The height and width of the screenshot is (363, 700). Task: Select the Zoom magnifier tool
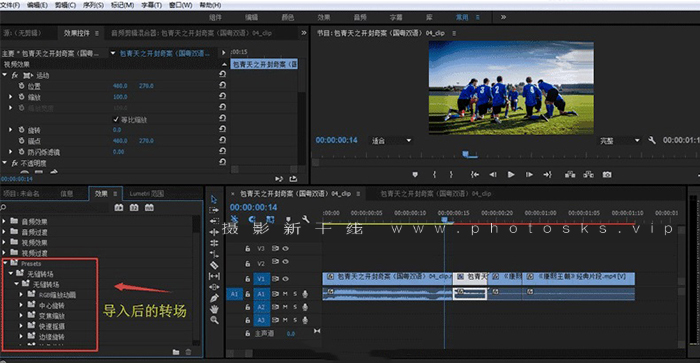[214, 320]
